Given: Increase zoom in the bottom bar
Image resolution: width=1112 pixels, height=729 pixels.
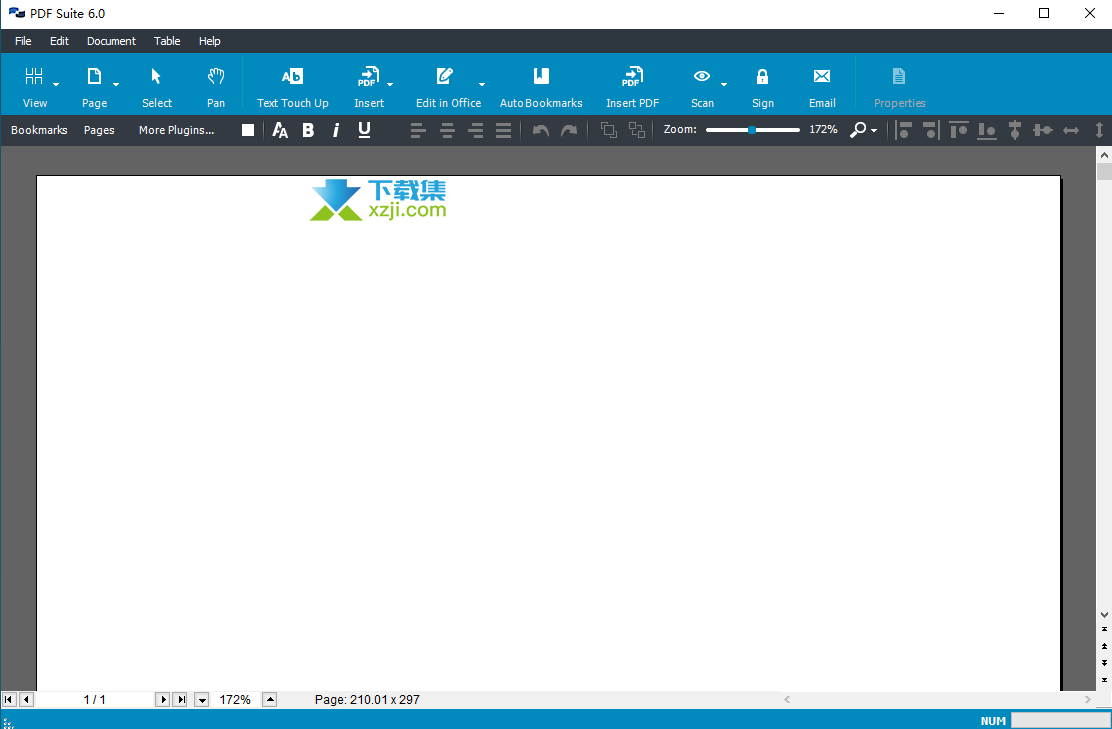Looking at the screenshot, I should pyautogui.click(x=269, y=699).
